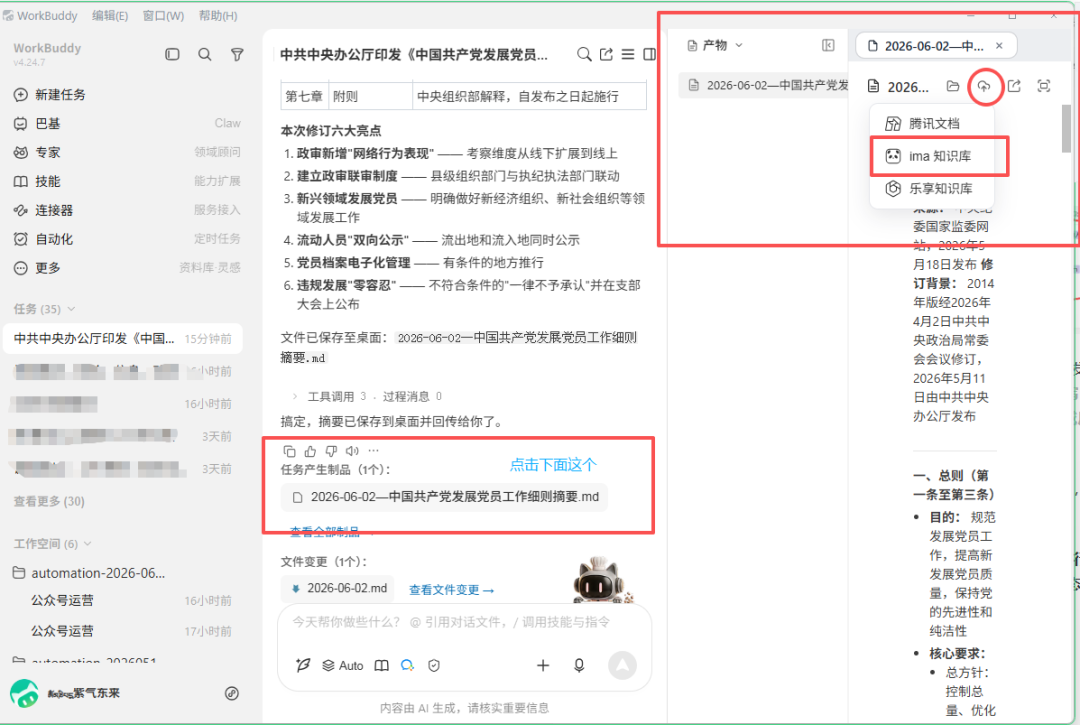The image size is (1080, 725).
Task: Open the 帮助(H) menu
Action: click(x=218, y=15)
